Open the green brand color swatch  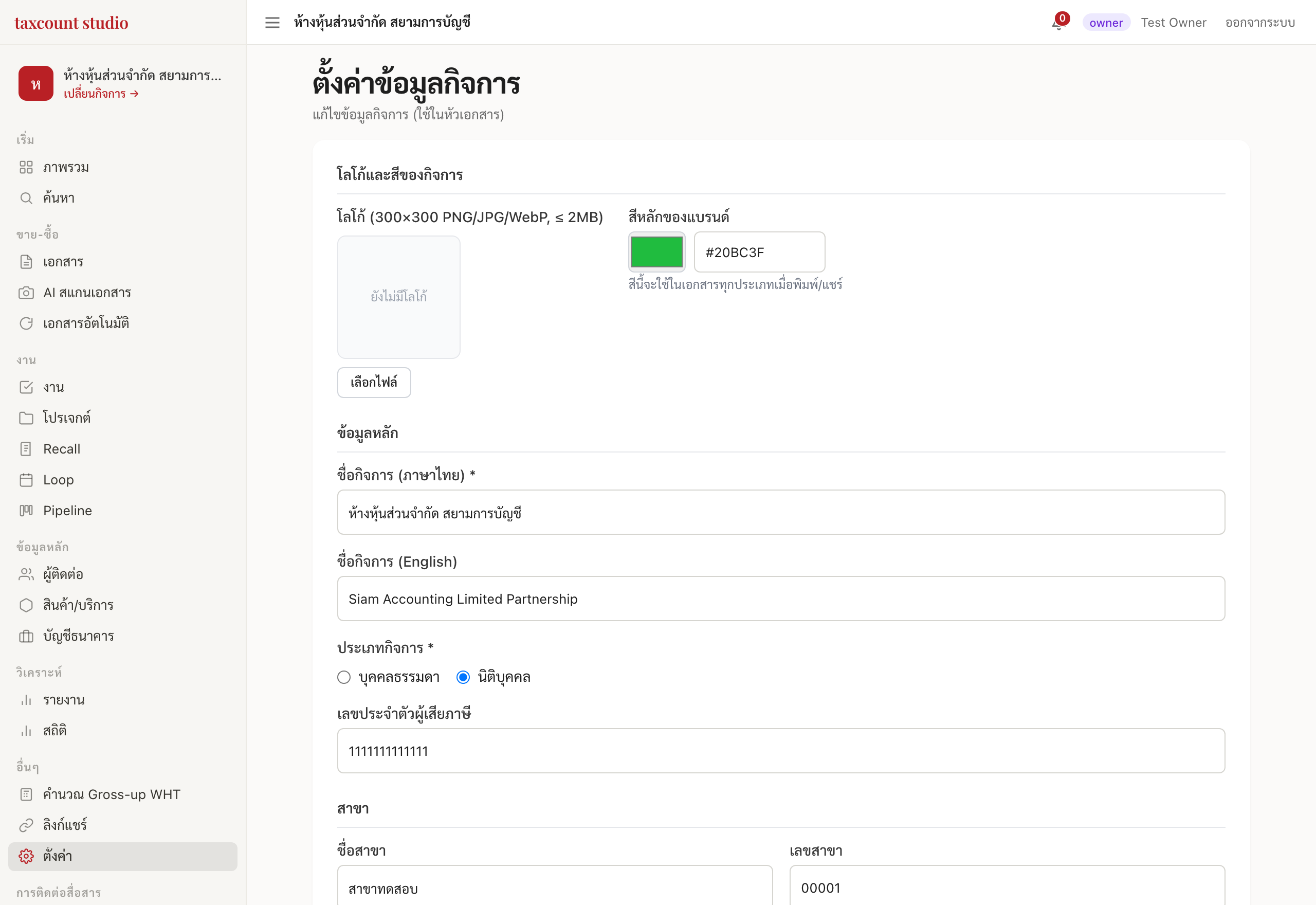tap(657, 252)
